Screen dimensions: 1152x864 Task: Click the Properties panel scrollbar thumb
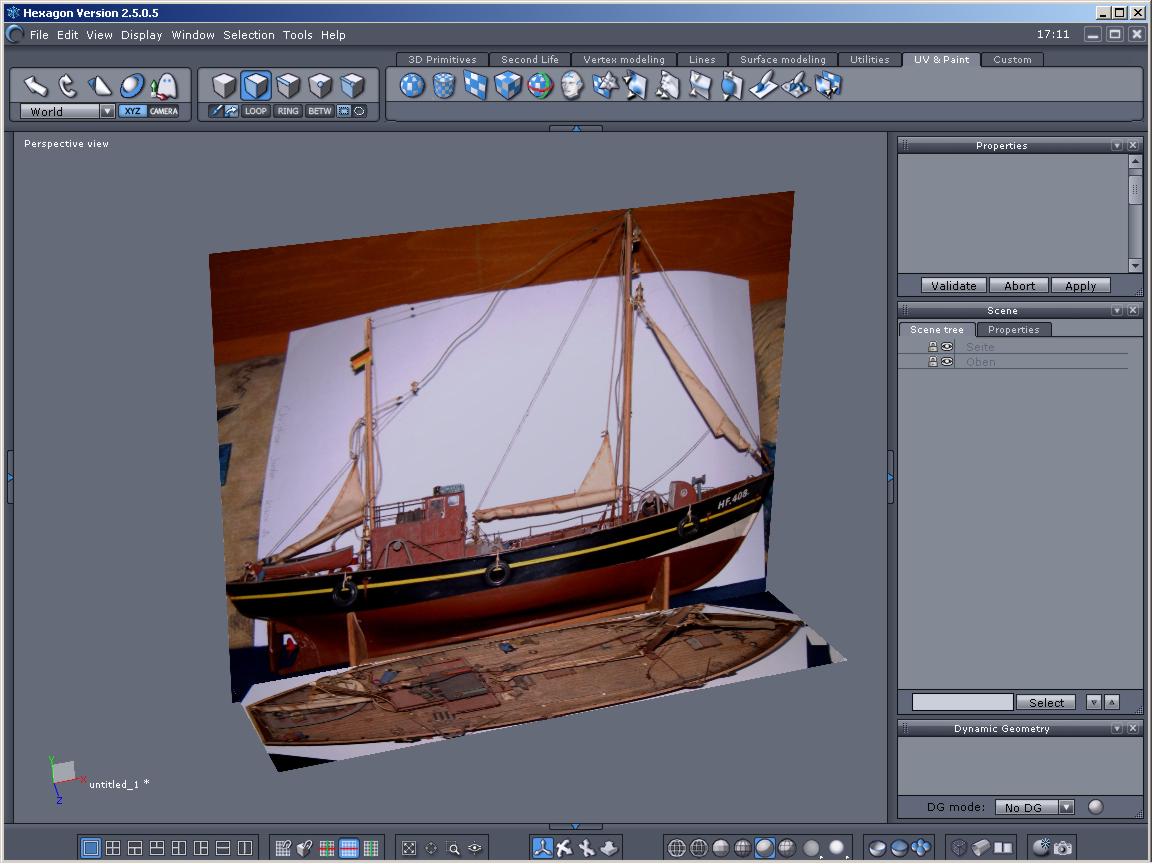[x=1135, y=189]
